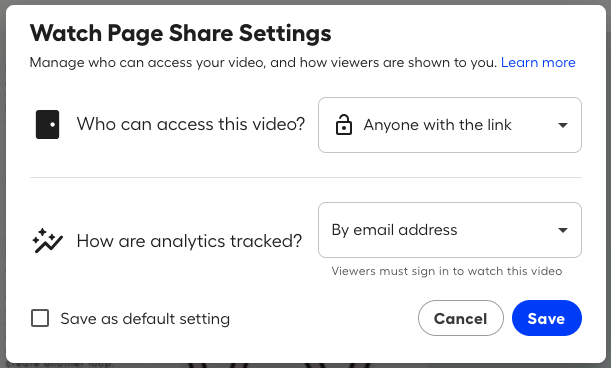611x368 pixels.
Task: Click the unlocked padlock icon
Action: [344, 125]
